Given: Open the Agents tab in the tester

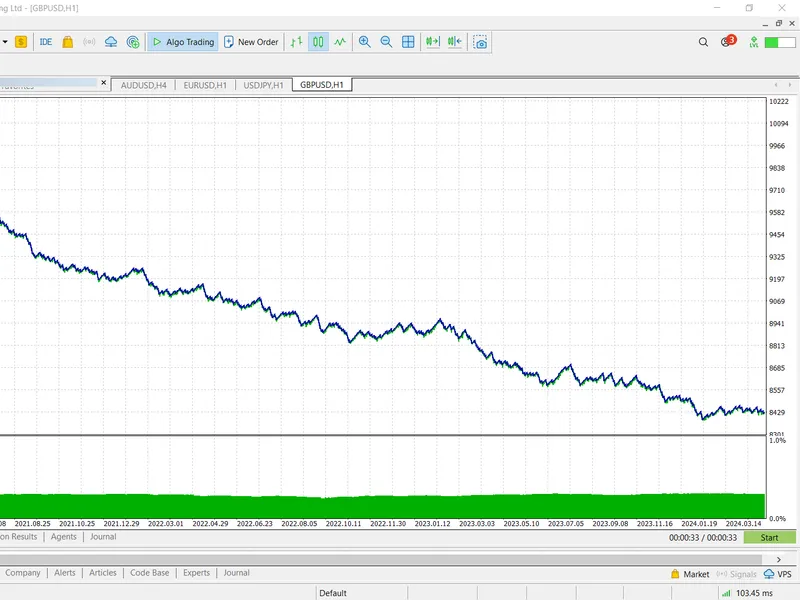Looking at the screenshot, I should (64, 537).
